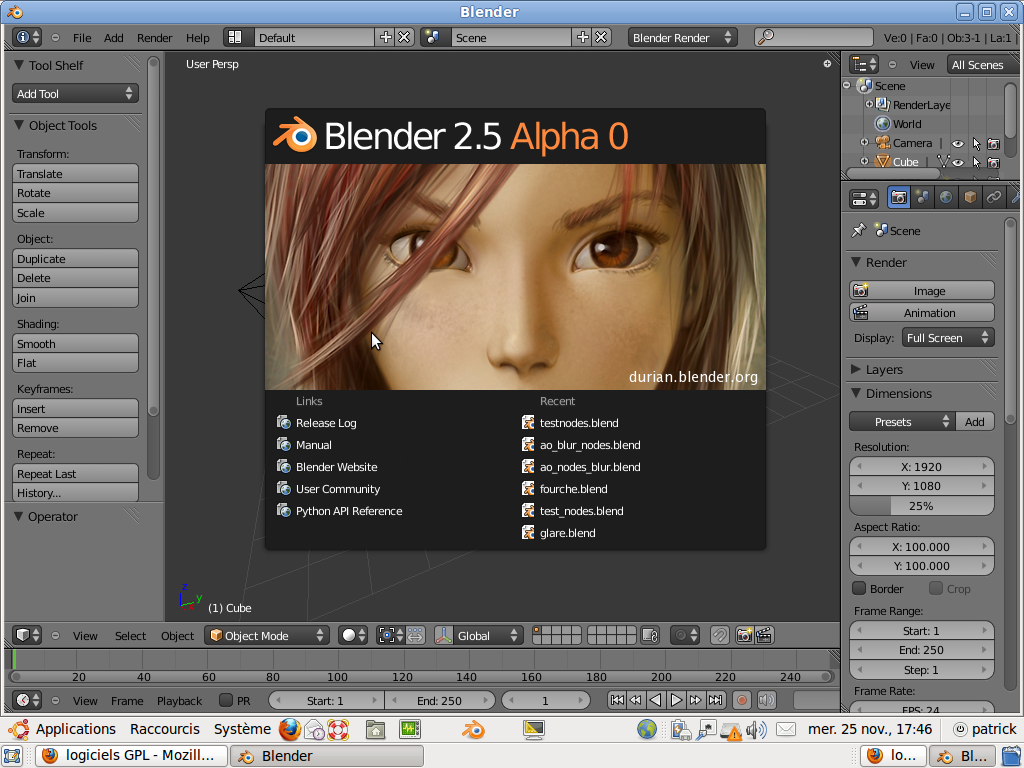Open the Render menu in the top bar
This screenshot has height=768, width=1024.
[x=154, y=37]
